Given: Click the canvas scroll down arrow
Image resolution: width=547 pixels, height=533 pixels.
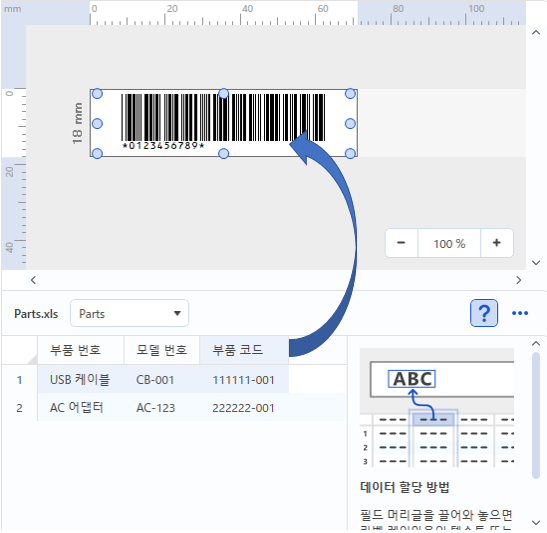Looking at the screenshot, I should tap(536, 263).
